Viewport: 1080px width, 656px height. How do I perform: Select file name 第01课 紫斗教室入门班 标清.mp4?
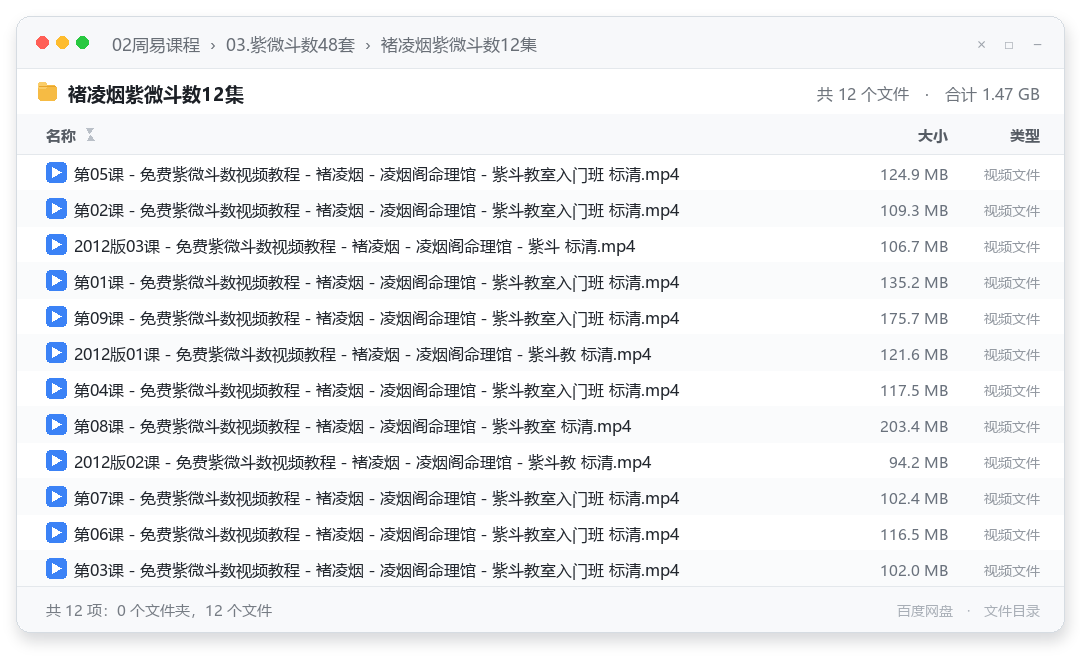(x=377, y=283)
